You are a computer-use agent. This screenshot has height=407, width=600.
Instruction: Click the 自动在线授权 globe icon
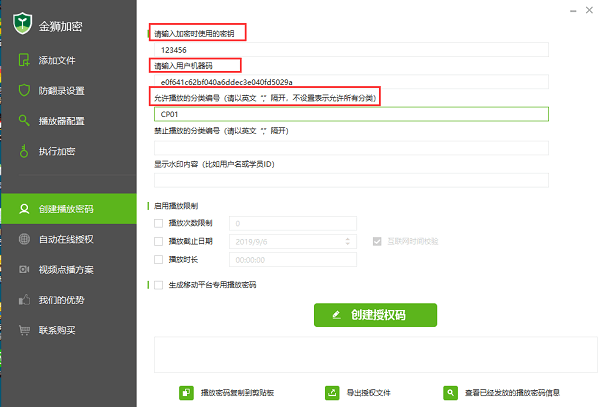click(24, 240)
